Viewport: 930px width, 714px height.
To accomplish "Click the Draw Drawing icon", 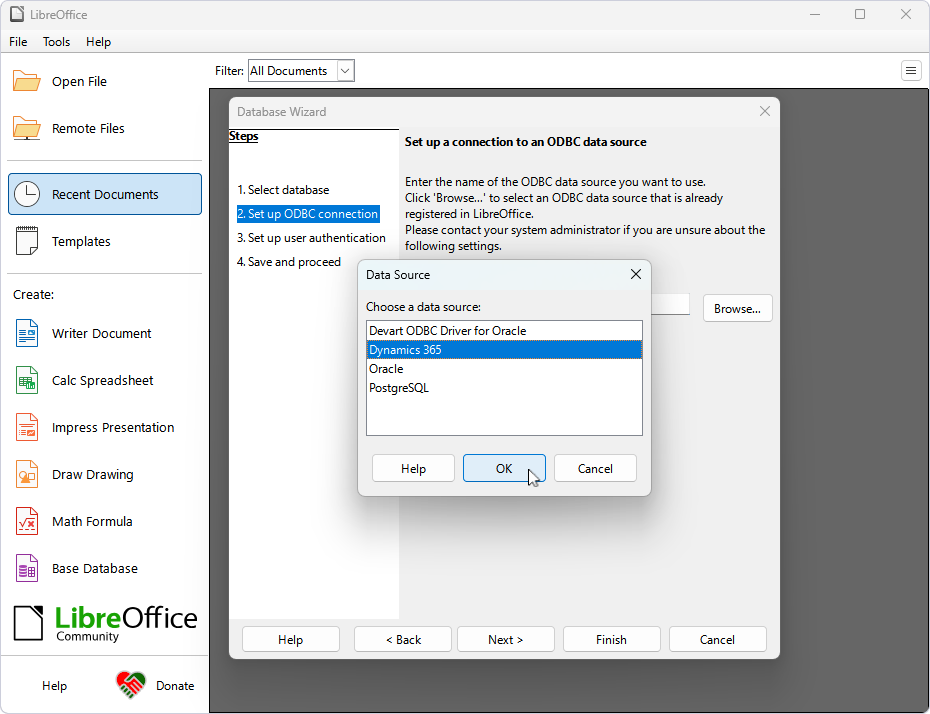I will click(x=27, y=475).
